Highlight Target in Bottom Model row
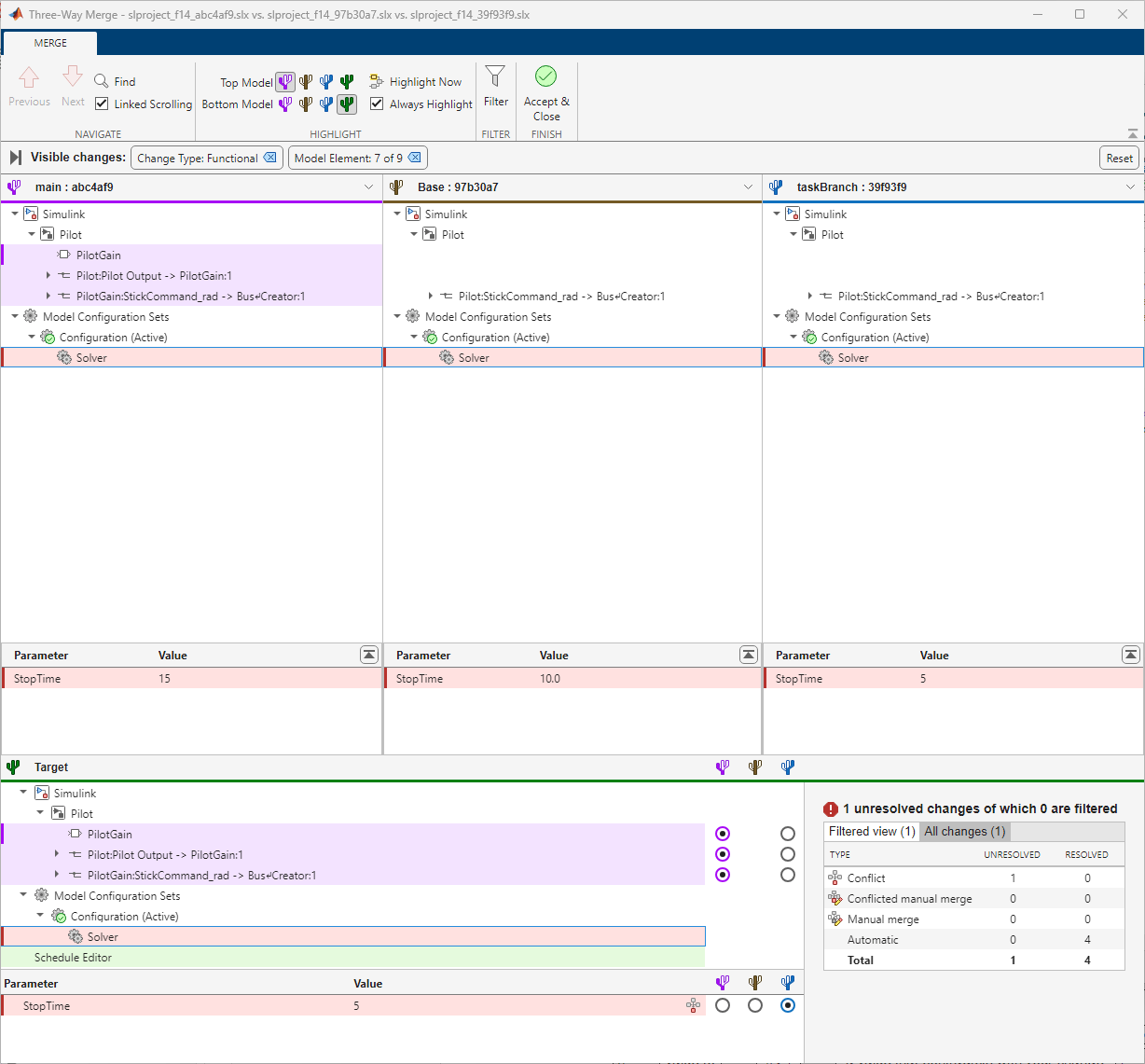Screen dimensions: 1145x1064 click(347, 104)
